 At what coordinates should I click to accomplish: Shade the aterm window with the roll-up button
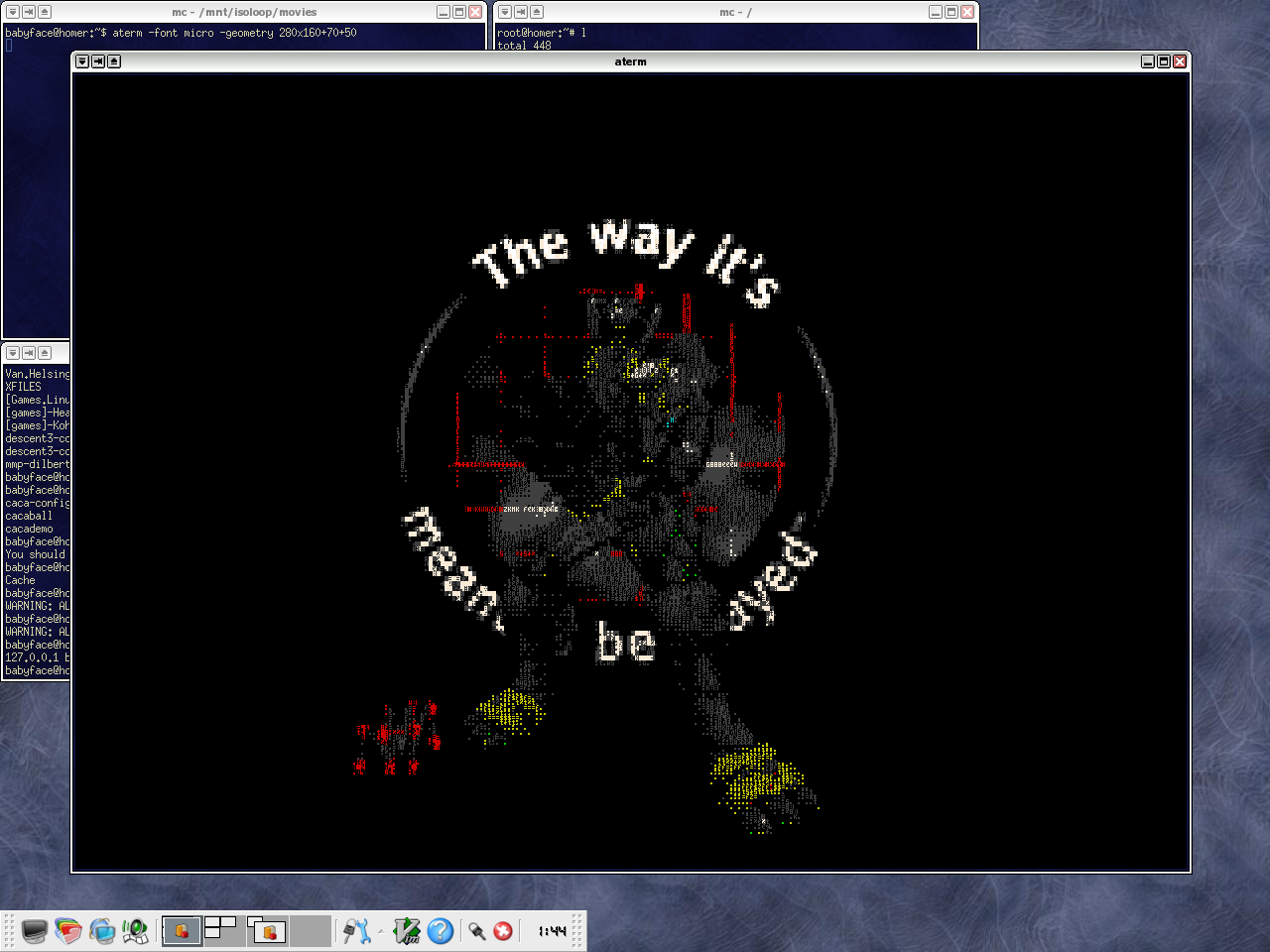point(114,61)
